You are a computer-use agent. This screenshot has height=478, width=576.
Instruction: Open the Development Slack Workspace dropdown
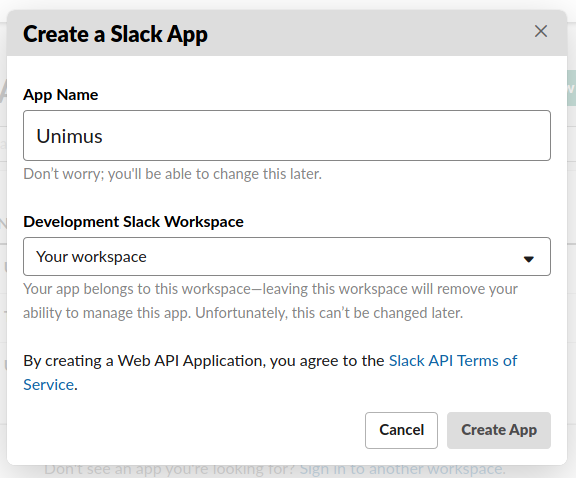tap(287, 256)
